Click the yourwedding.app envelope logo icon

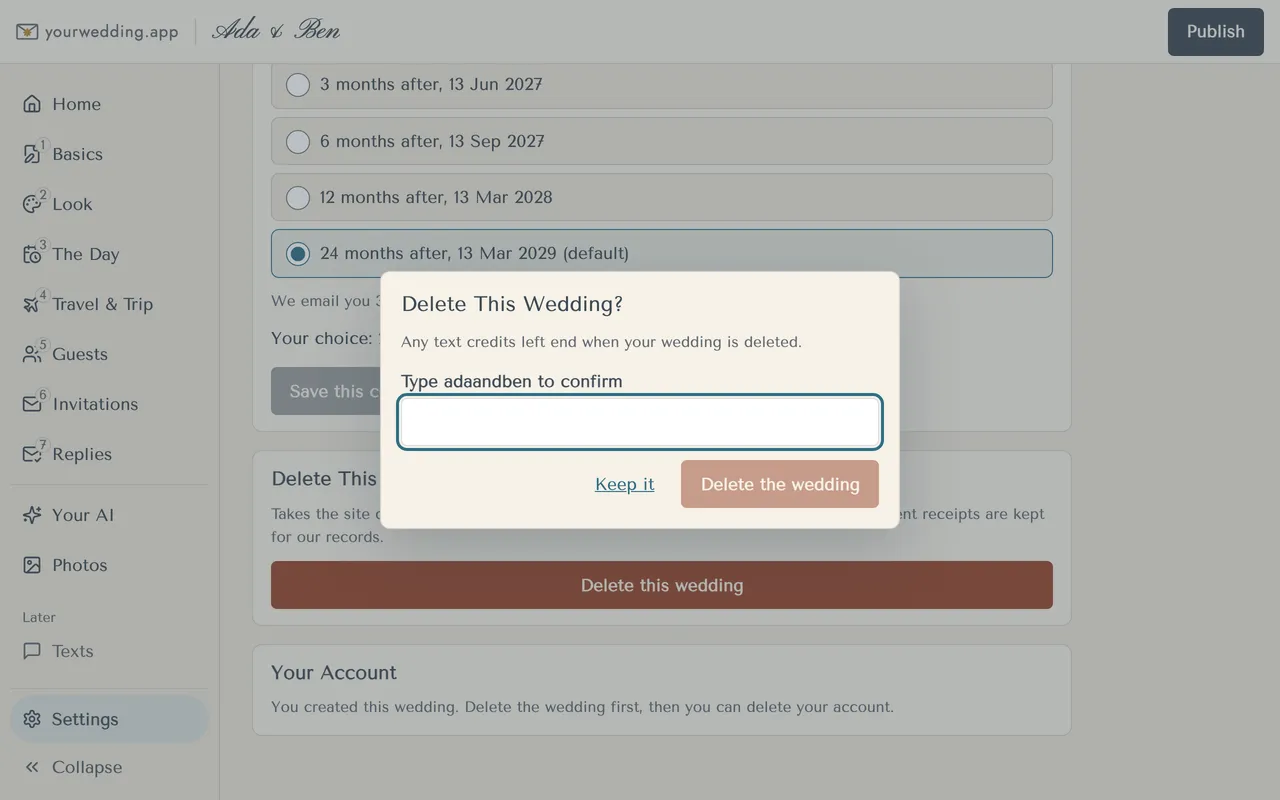pyautogui.click(x=27, y=32)
